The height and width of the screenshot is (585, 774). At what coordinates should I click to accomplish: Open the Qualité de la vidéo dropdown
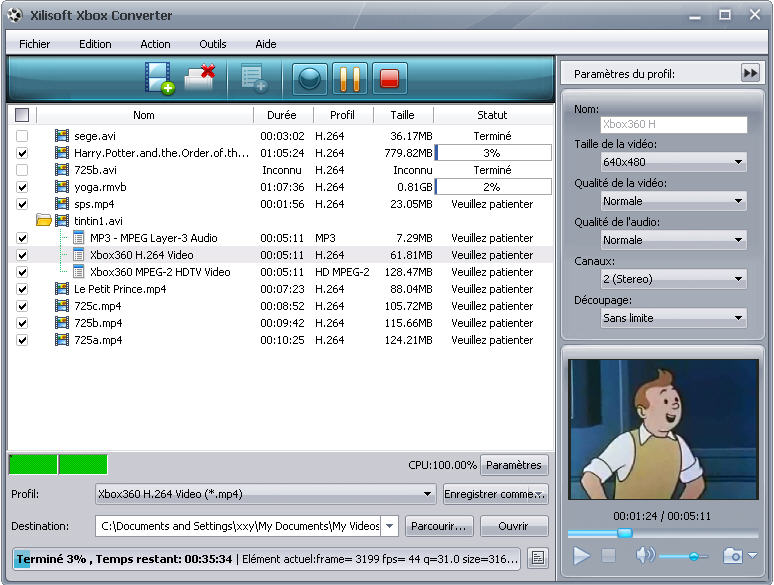pos(673,201)
